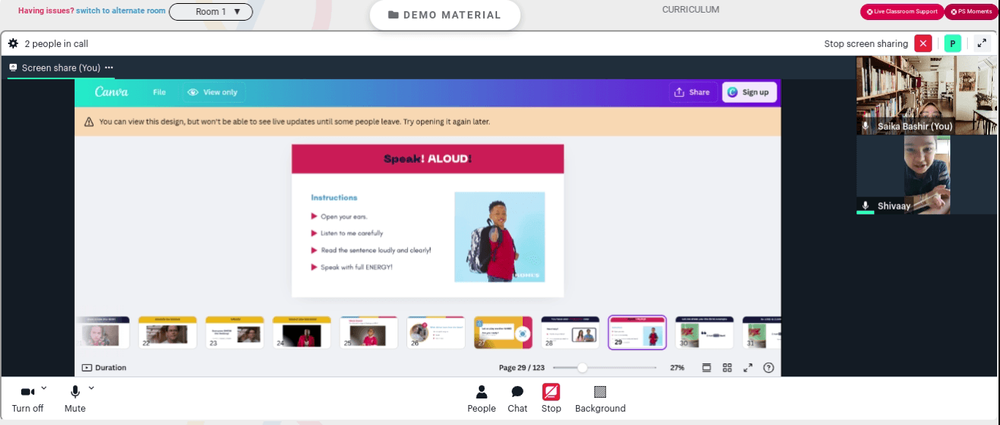The image size is (1000, 425).
Task: Open Screen share tab options menu
Action: pos(109,68)
